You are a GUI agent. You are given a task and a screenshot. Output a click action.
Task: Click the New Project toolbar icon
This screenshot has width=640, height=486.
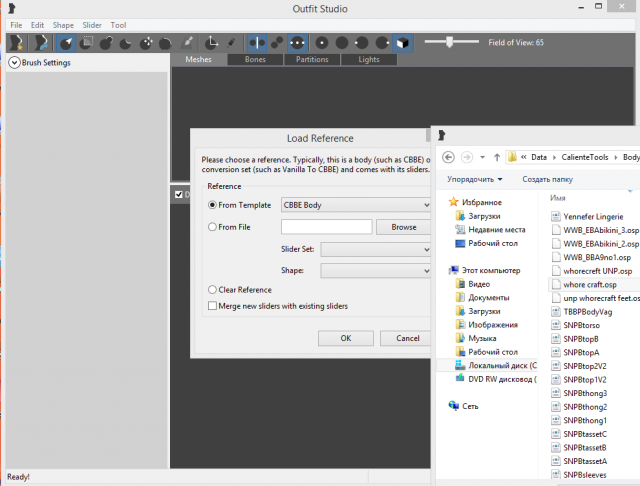(16, 42)
